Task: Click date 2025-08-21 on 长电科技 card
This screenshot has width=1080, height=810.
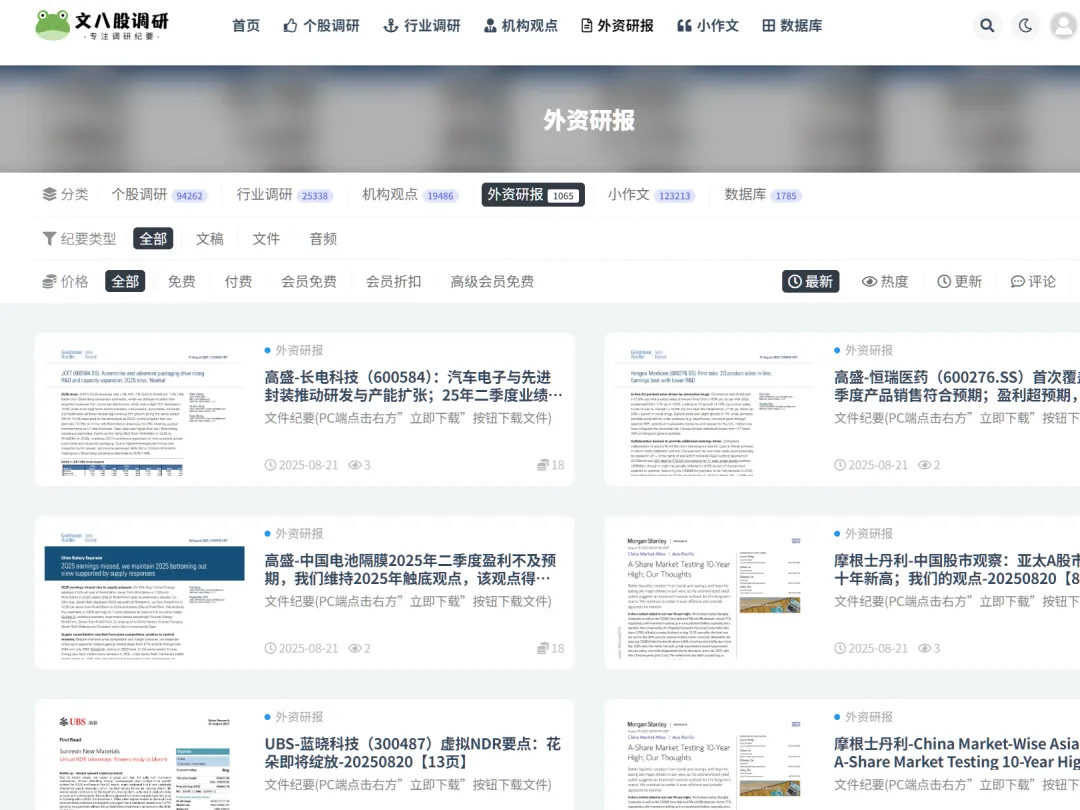Action: click(302, 465)
